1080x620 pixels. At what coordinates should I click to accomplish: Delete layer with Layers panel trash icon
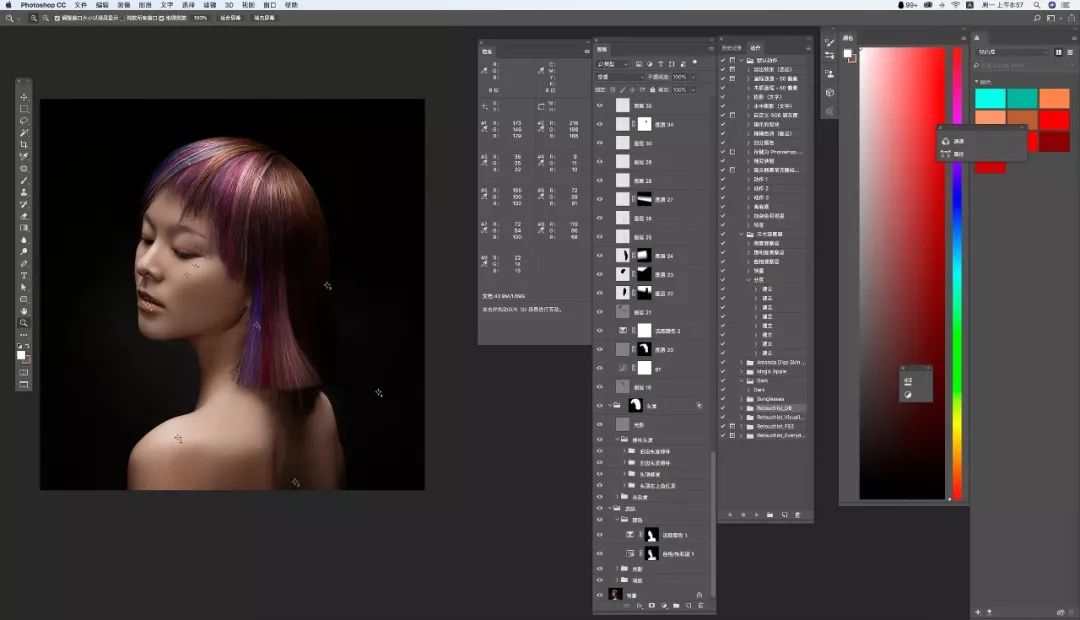pos(701,606)
